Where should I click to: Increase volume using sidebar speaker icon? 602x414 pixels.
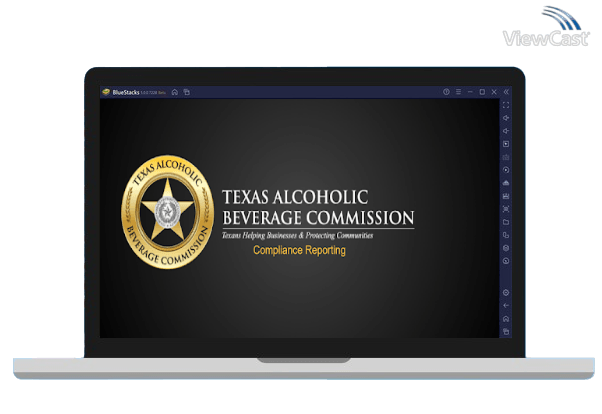pos(506,118)
